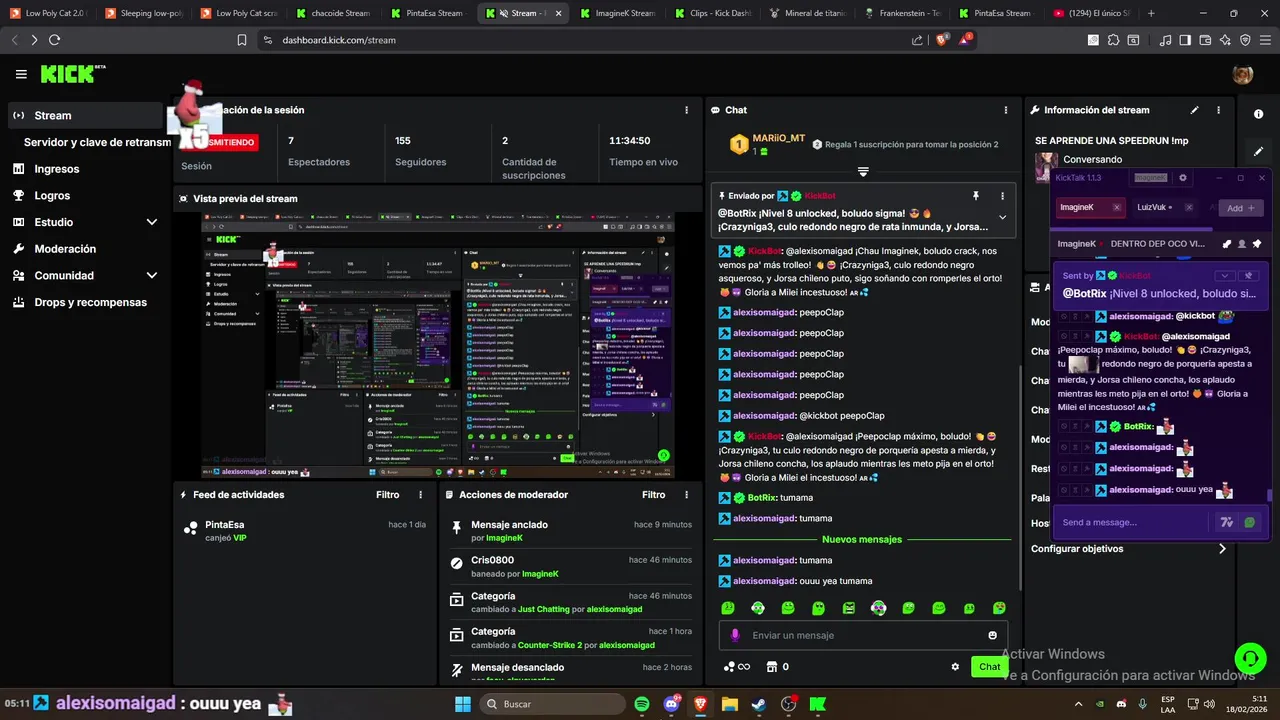Open options for the session information panel
Screen dimensions: 1280x720
point(686,110)
